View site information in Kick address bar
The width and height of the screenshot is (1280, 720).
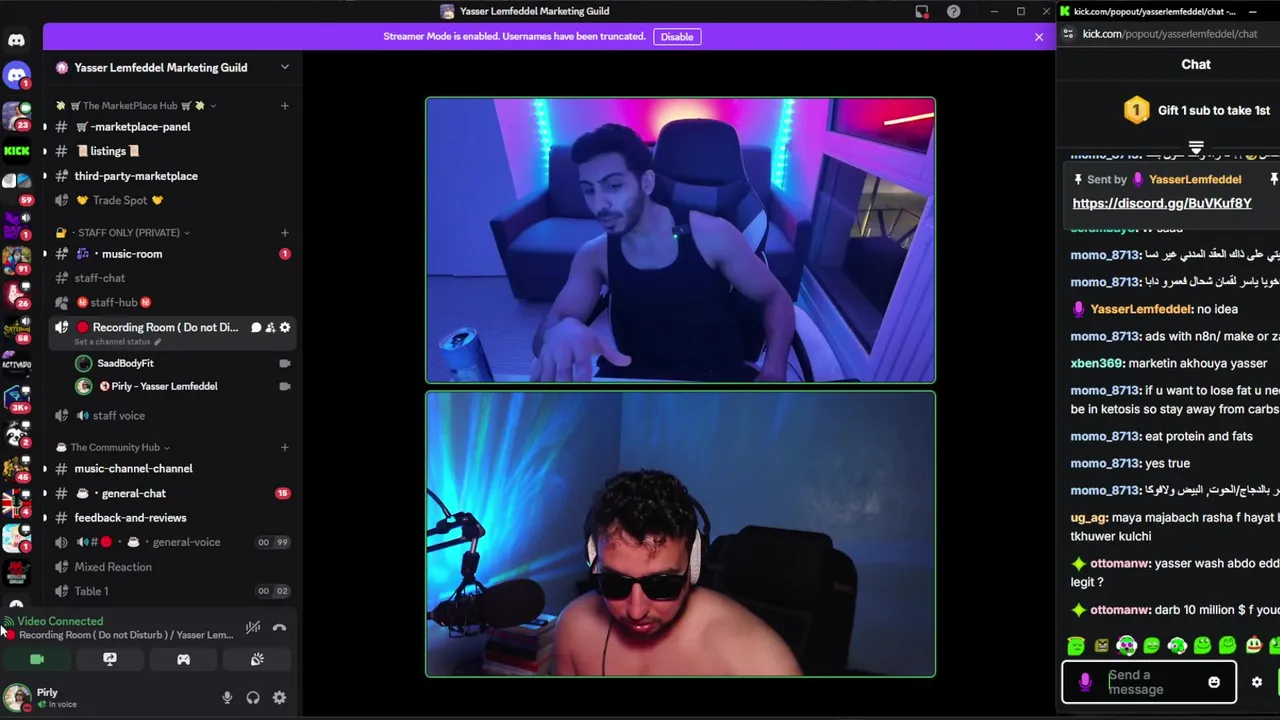pyautogui.click(x=1068, y=34)
